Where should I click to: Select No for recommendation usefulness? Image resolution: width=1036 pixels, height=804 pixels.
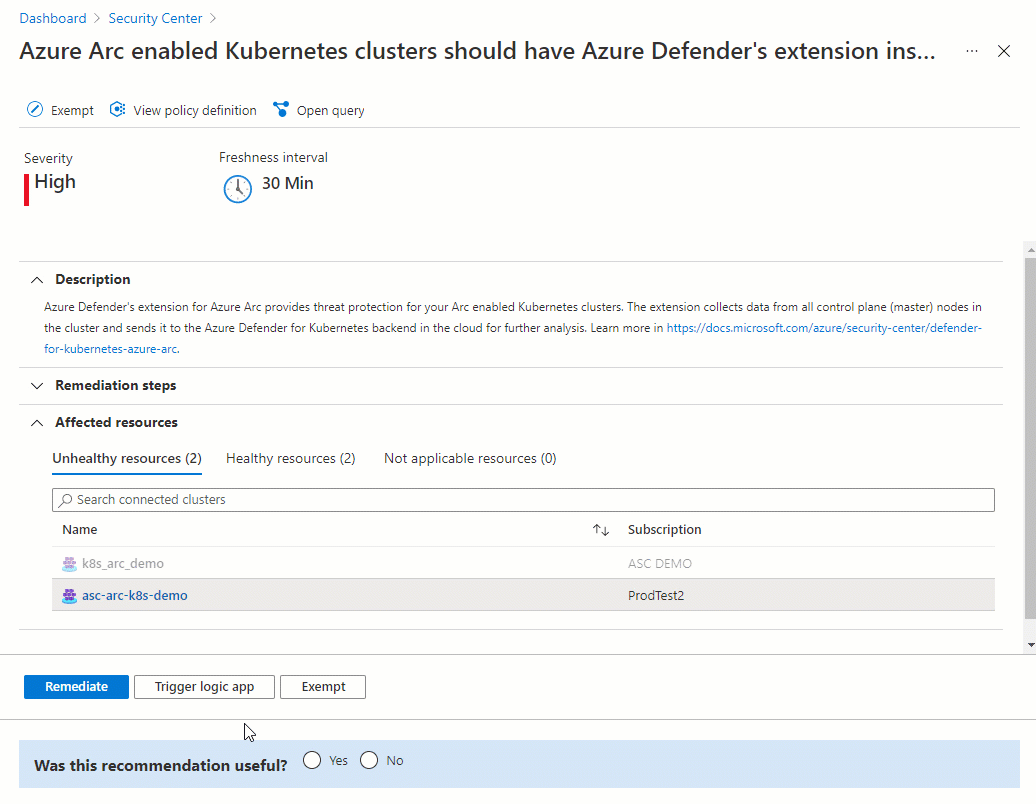[369, 760]
